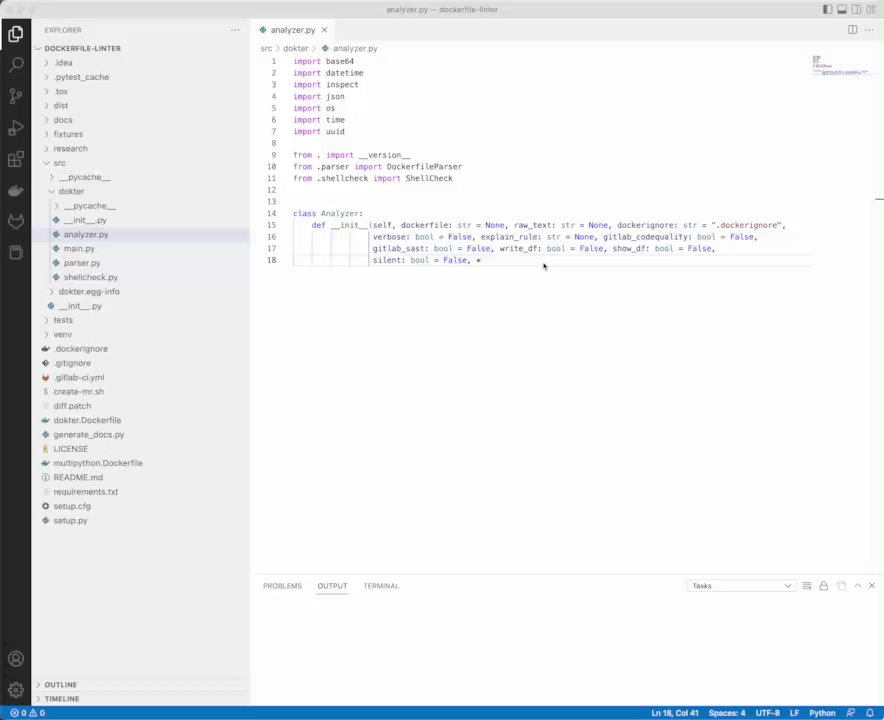Expand the OUTLINE section
884x720 pixels.
coord(61,684)
